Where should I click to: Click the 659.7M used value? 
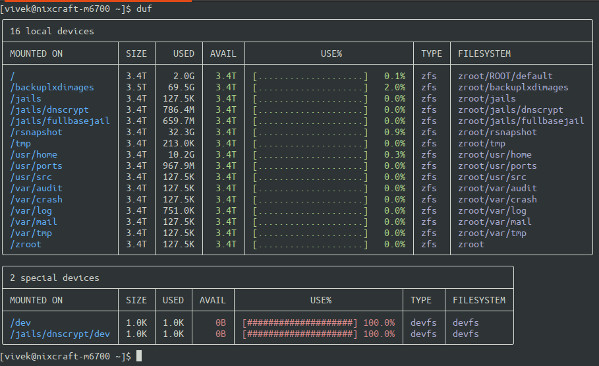[x=178, y=121]
